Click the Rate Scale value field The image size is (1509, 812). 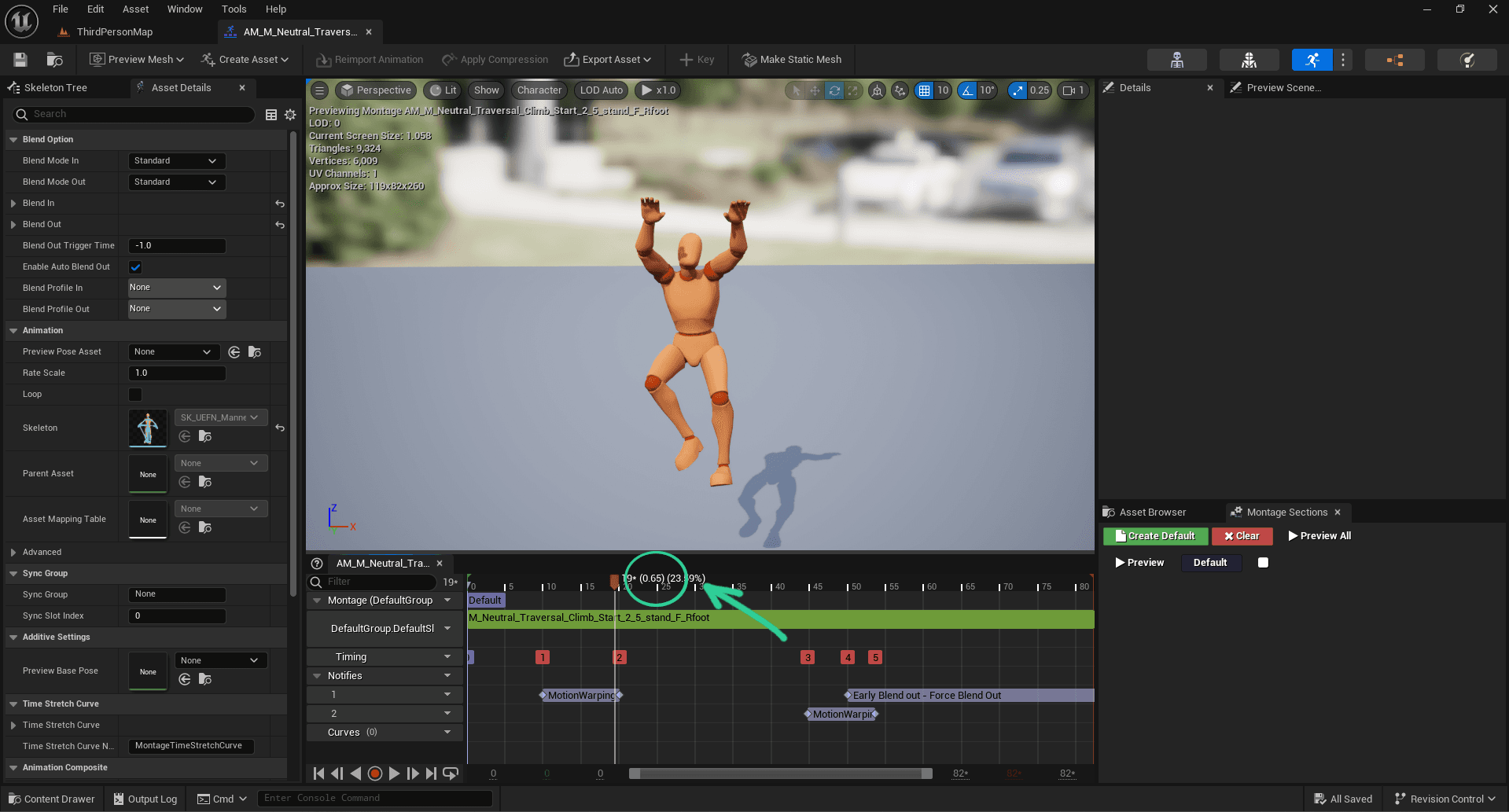point(177,373)
